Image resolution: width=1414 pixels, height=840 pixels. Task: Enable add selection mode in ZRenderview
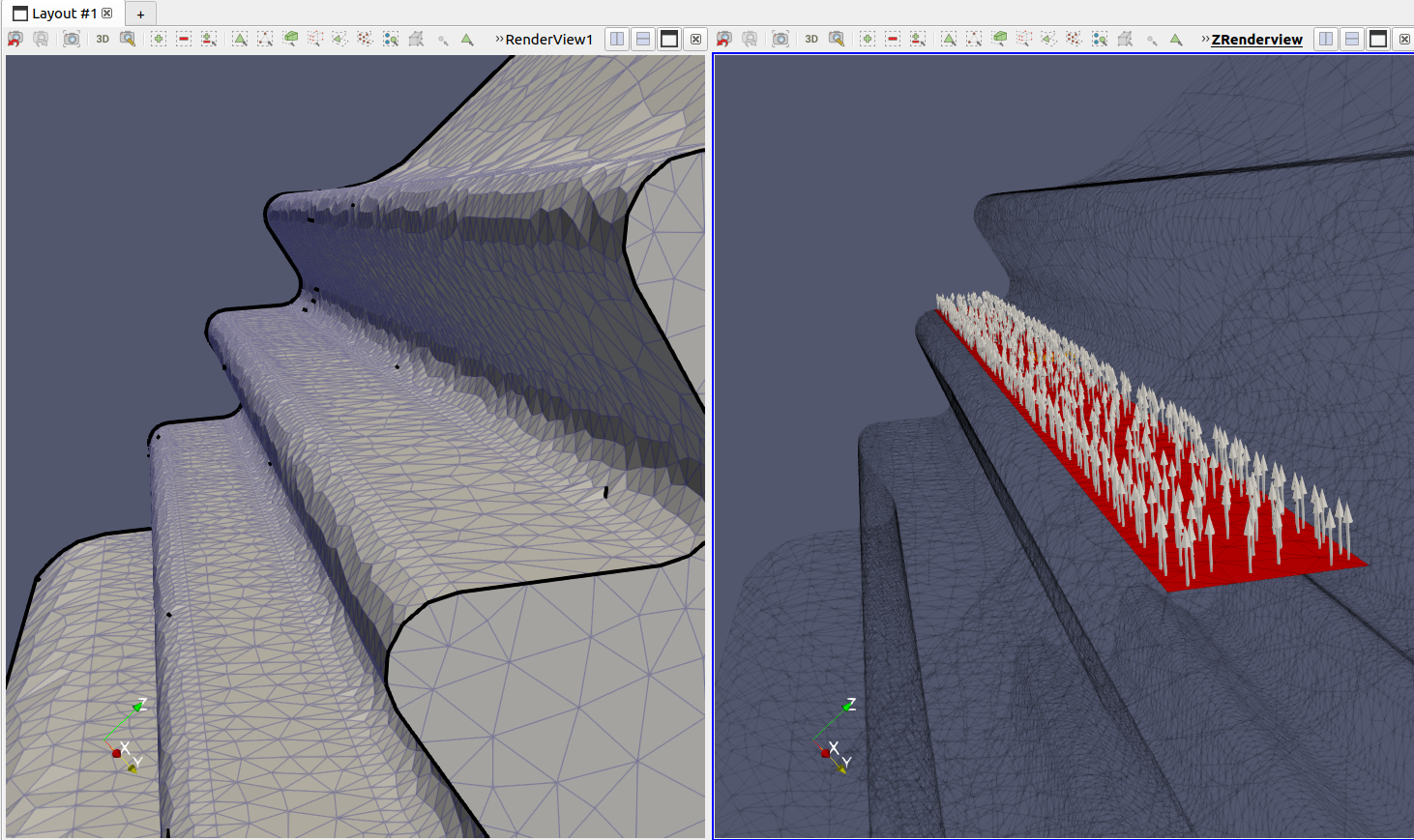pyautogui.click(x=868, y=39)
